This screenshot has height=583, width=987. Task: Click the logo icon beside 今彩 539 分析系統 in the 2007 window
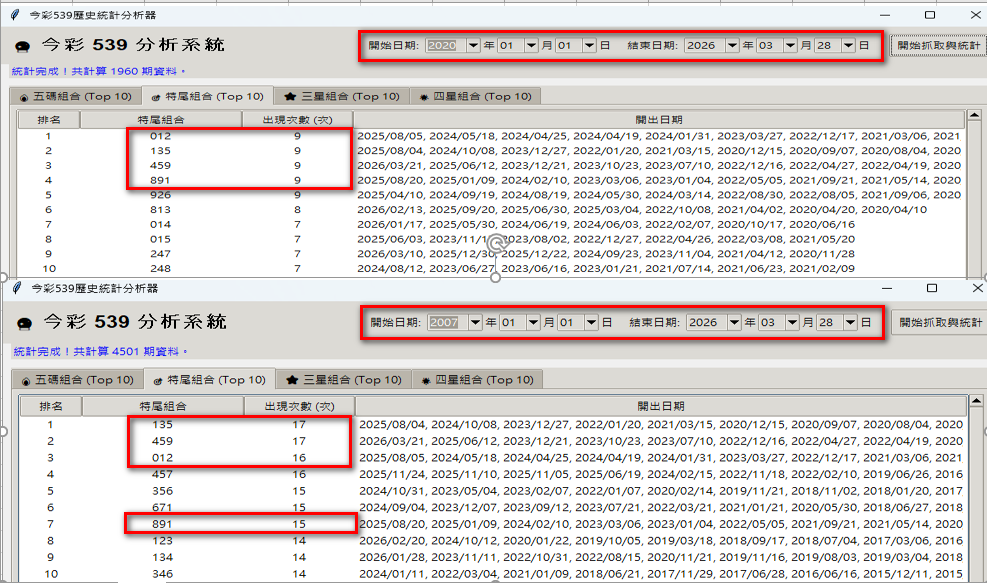coord(23,323)
